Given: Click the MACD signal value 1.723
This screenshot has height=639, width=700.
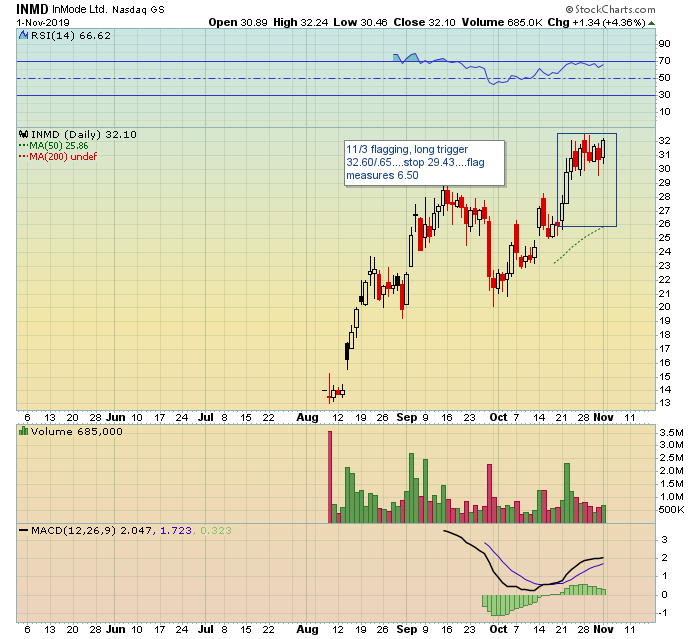Looking at the screenshot, I should click(x=175, y=530).
